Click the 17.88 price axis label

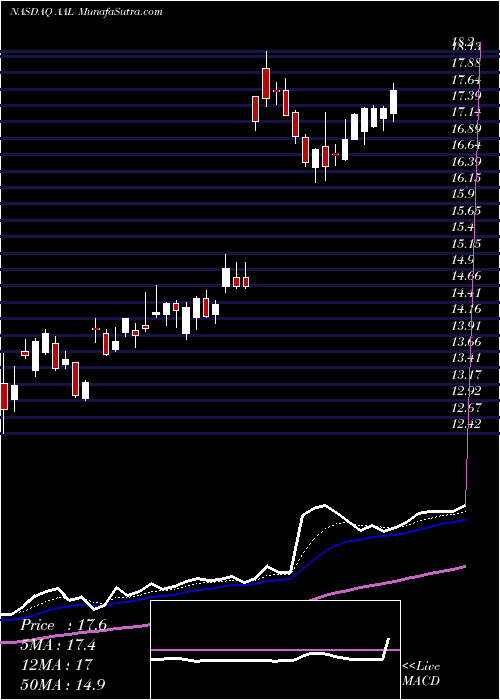[466, 63]
